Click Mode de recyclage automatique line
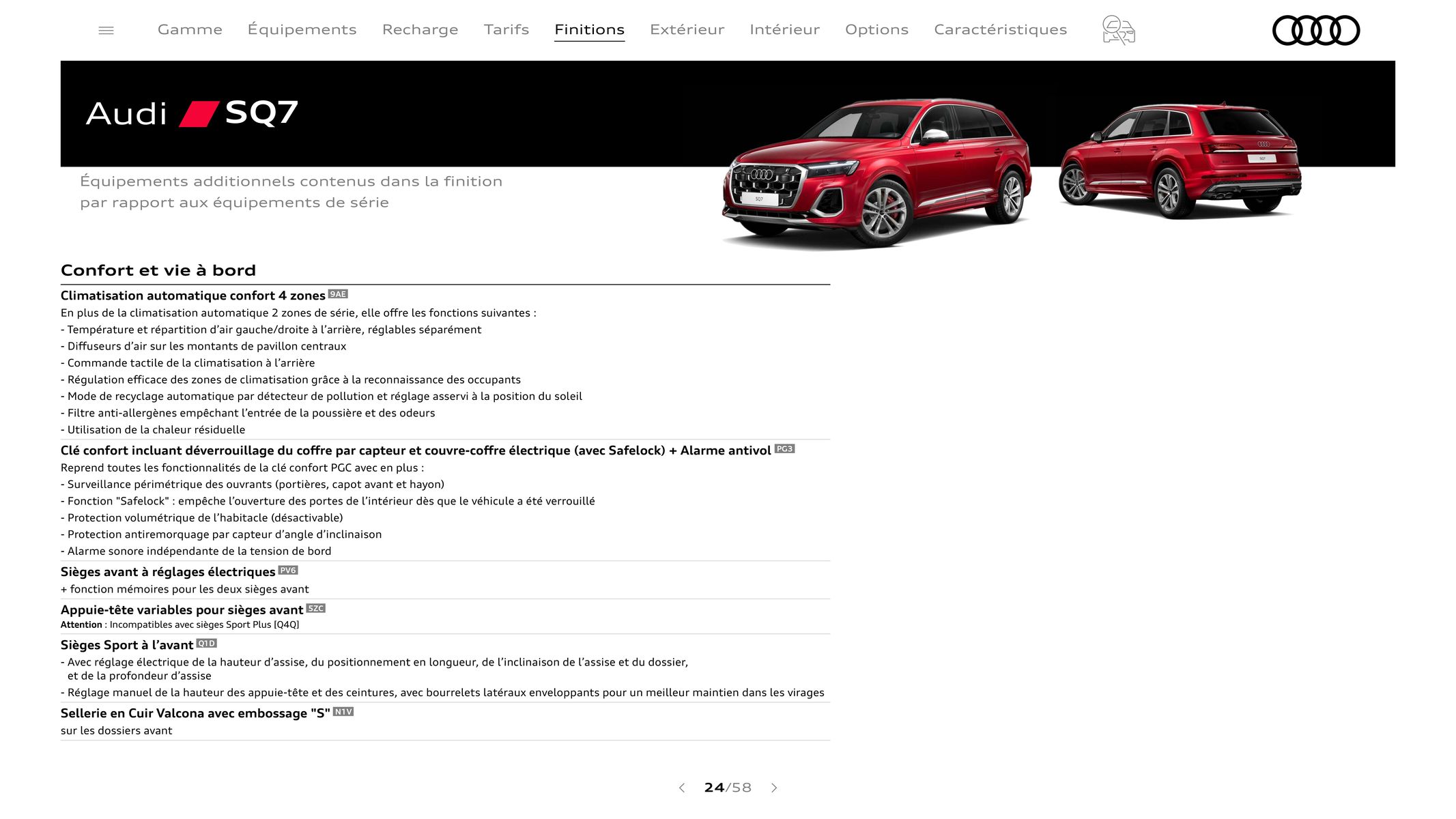The image size is (1456, 819). [322, 397]
